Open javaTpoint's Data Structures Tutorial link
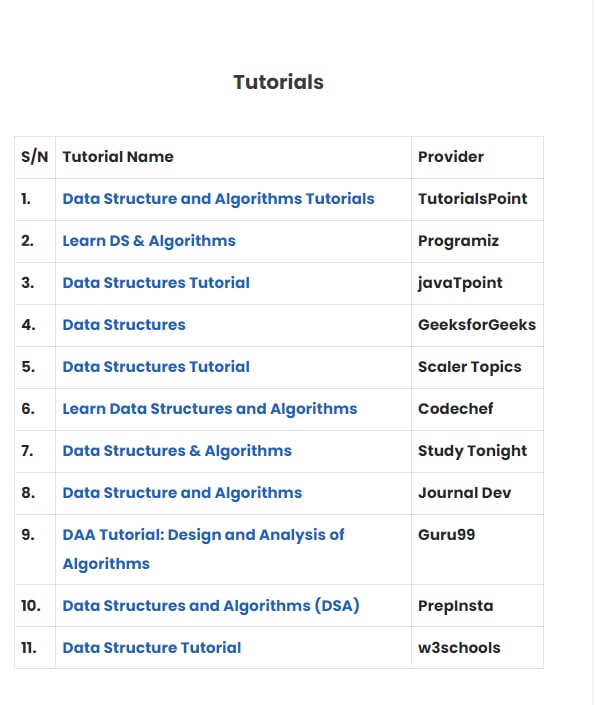 pos(156,283)
